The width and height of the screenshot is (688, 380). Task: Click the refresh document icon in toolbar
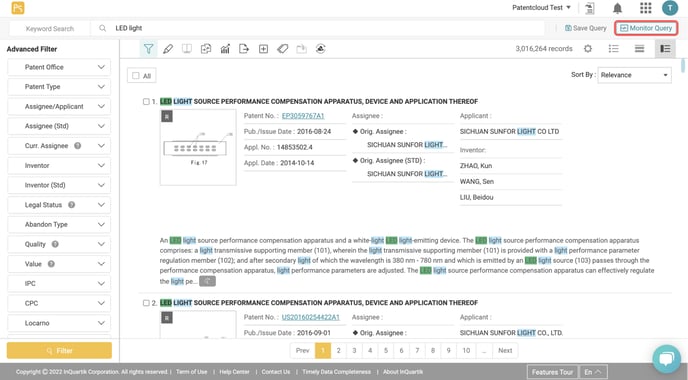tap(206, 49)
